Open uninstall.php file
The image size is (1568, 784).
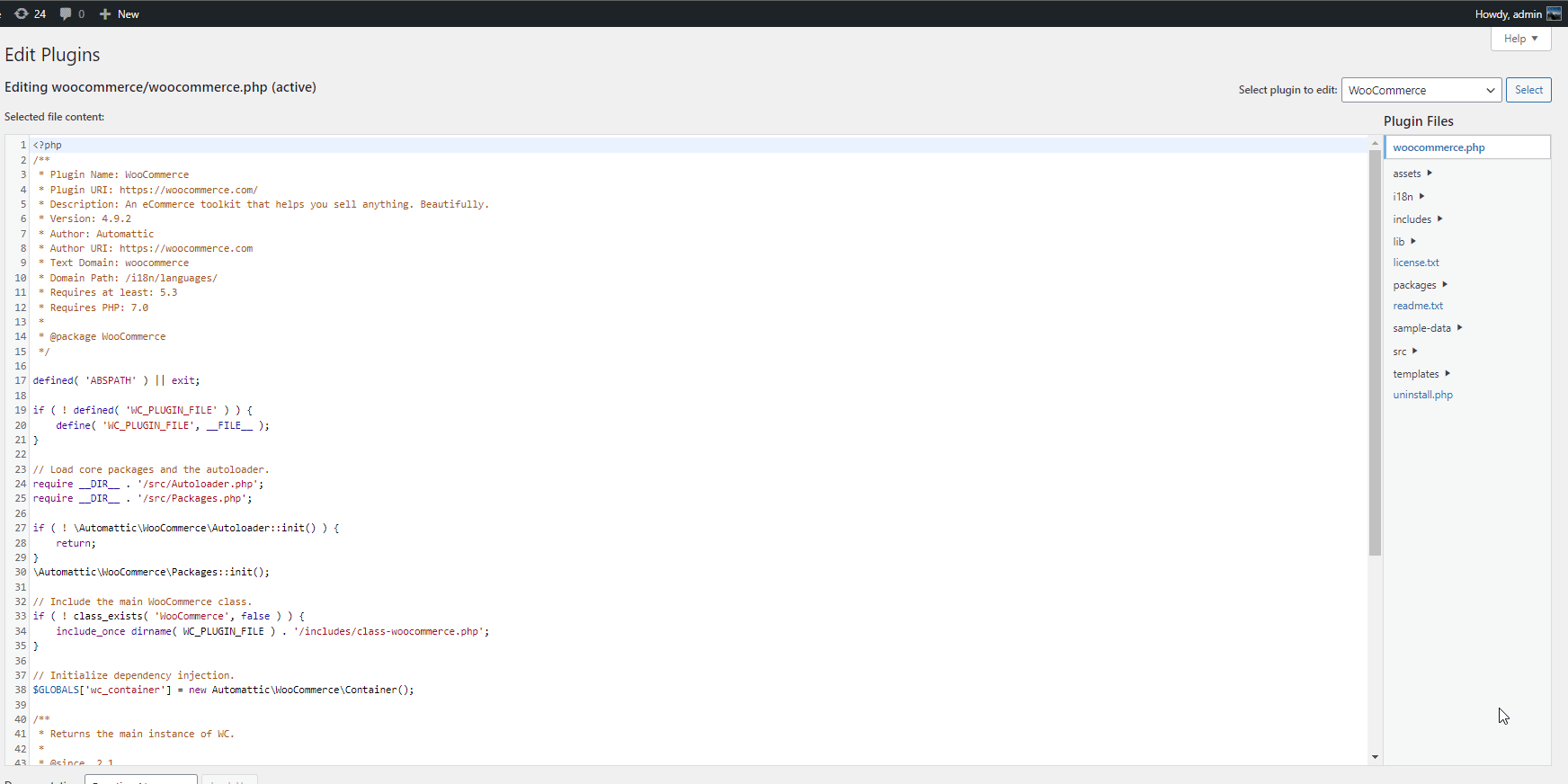click(1422, 395)
